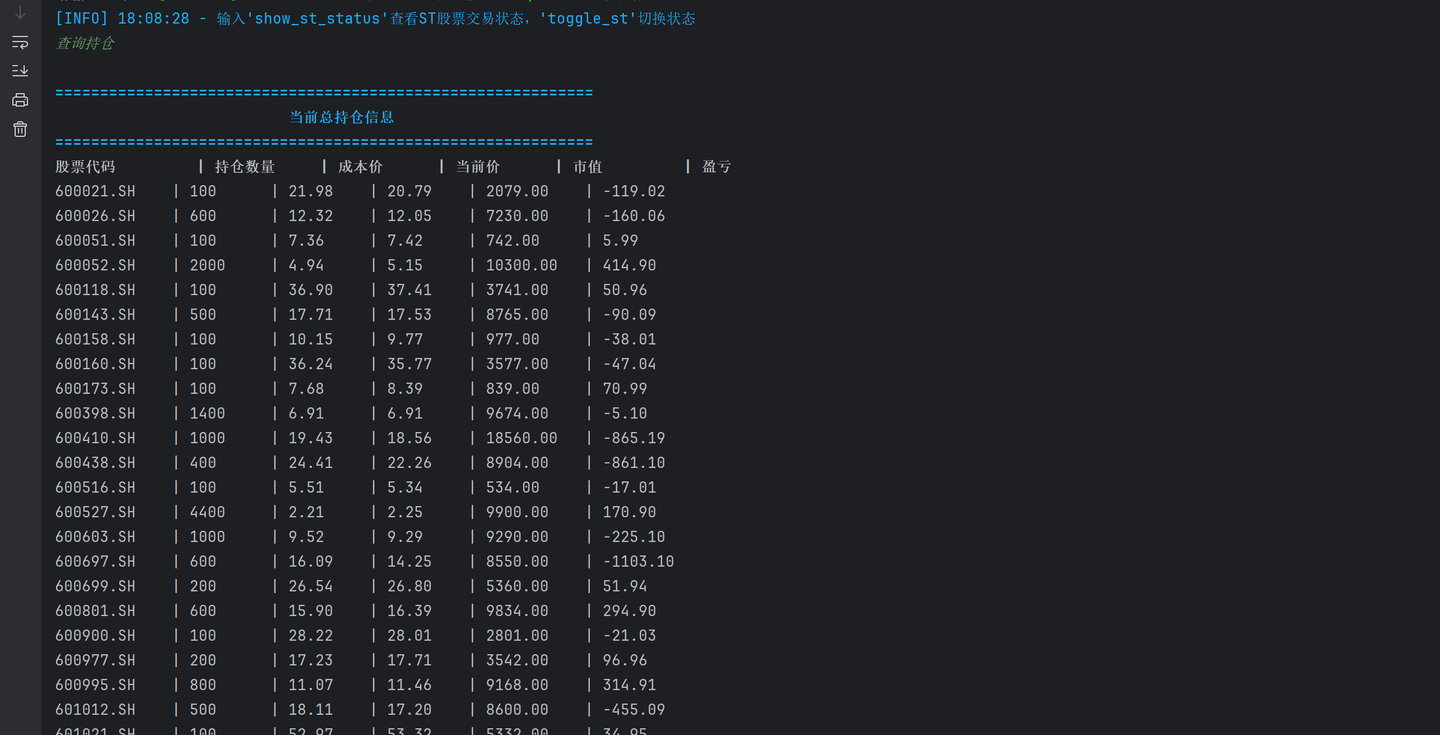Click the 盈亏 column header
Viewport: 1440px width, 735px height.
tap(716, 167)
